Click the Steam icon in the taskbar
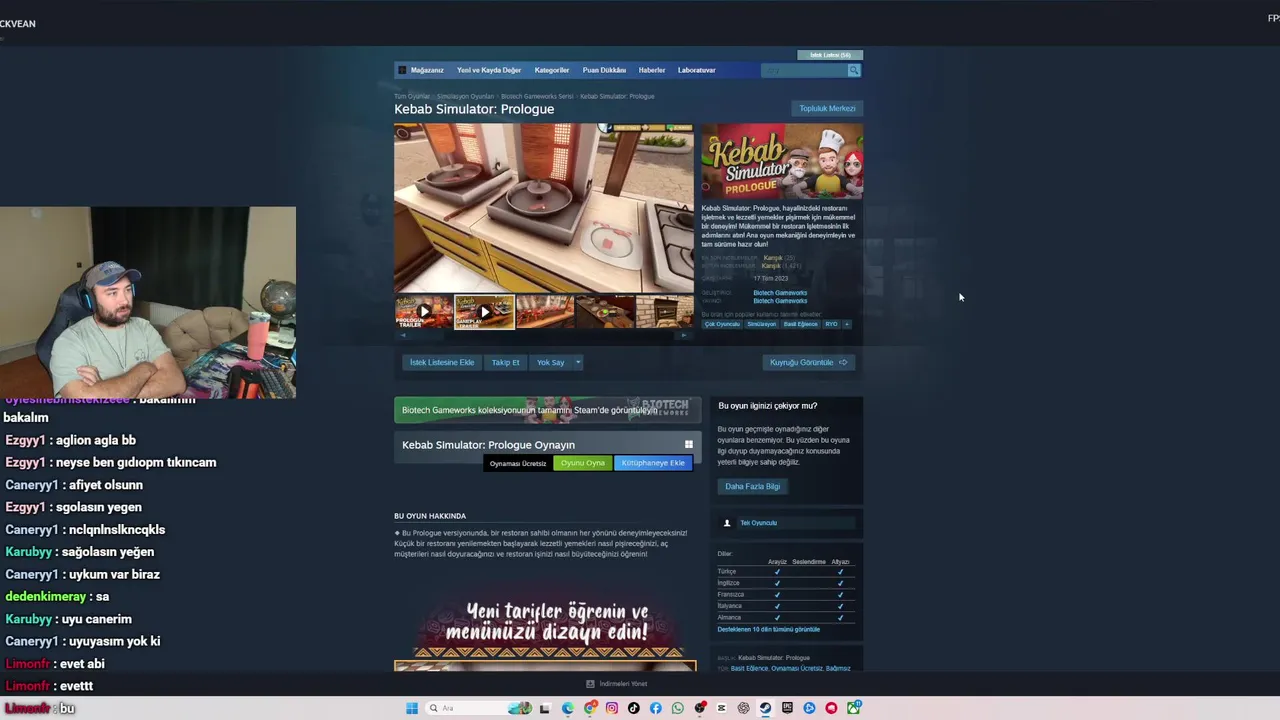This screenshot has width=1280, height=720. pyautogui.click(x=765, y=708)
